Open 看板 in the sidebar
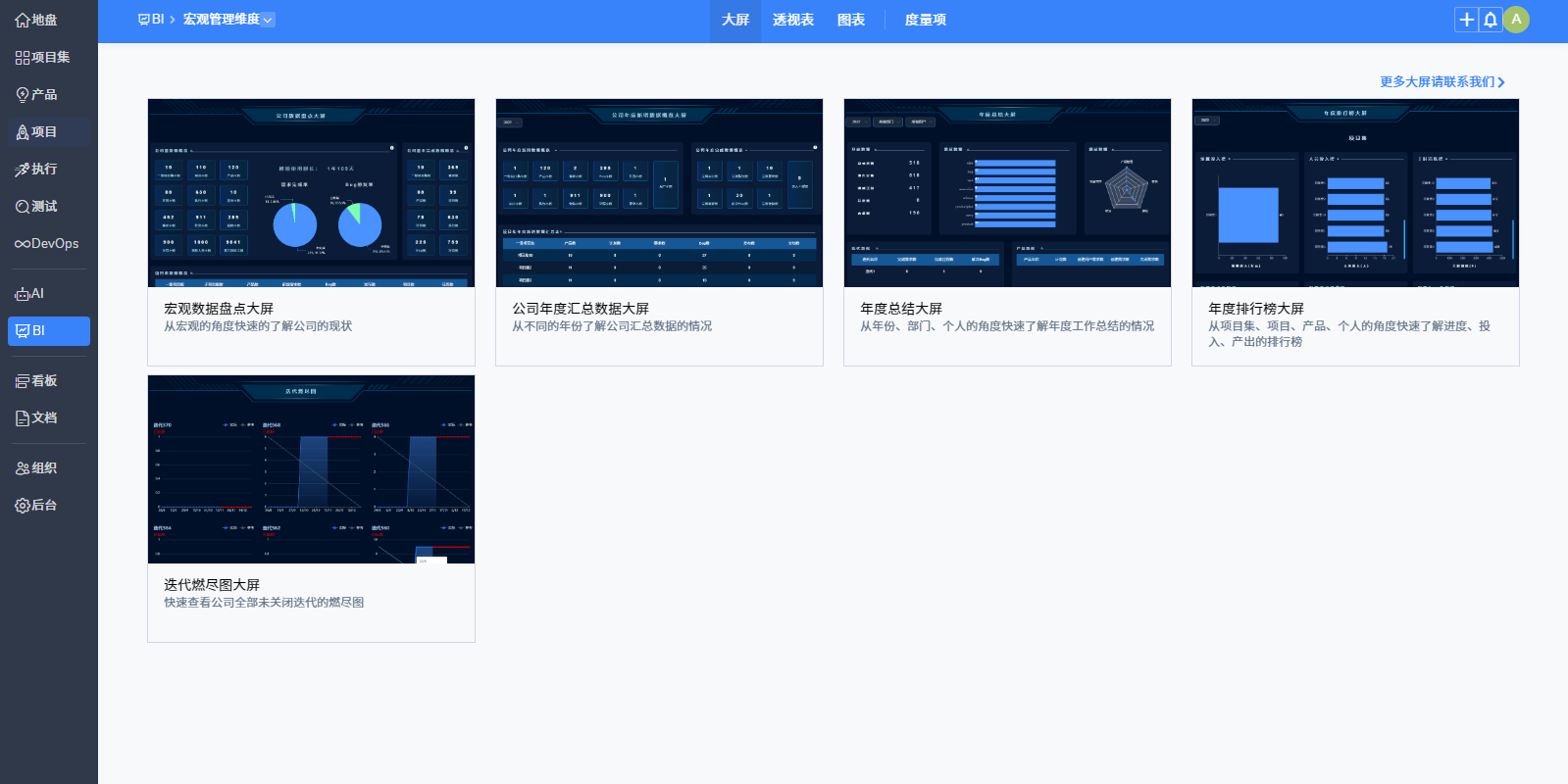The height and width of the screenshot is (784, 1568). coord(37,381)
